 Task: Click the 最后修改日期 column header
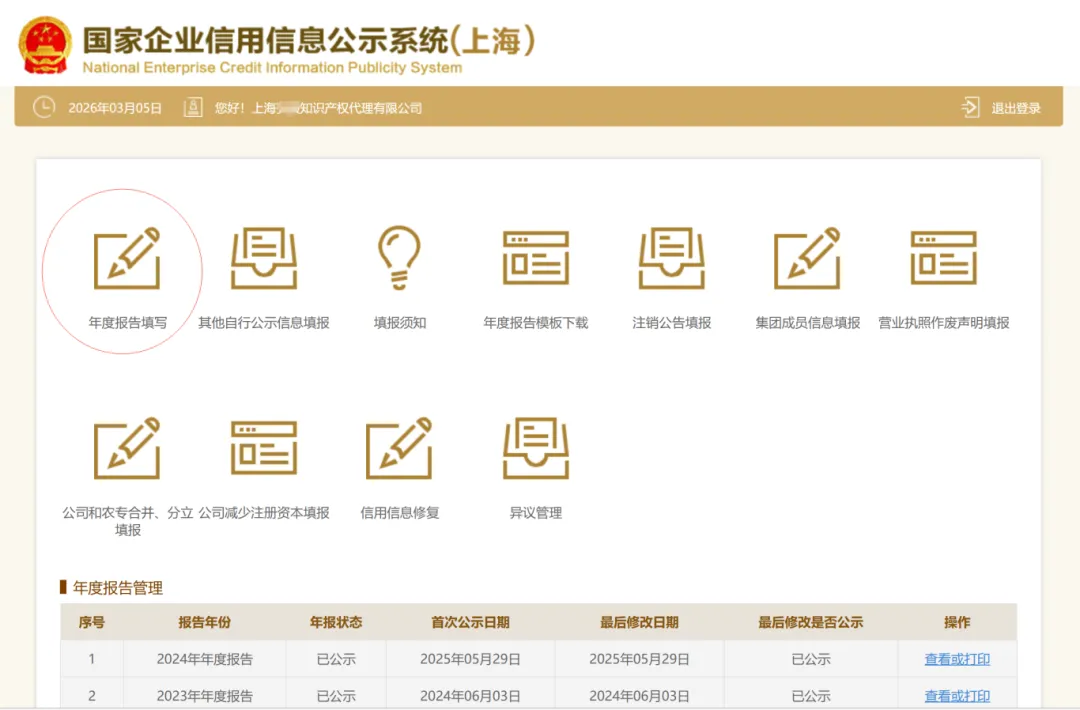639,623
